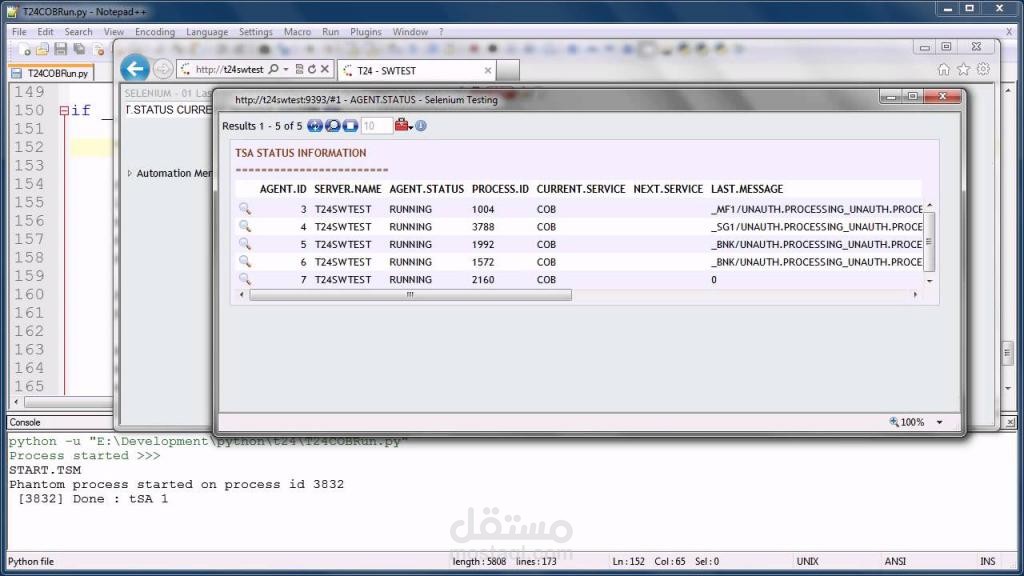
Task: Save the file with the Save icon
Action: [x=61, y=49]
